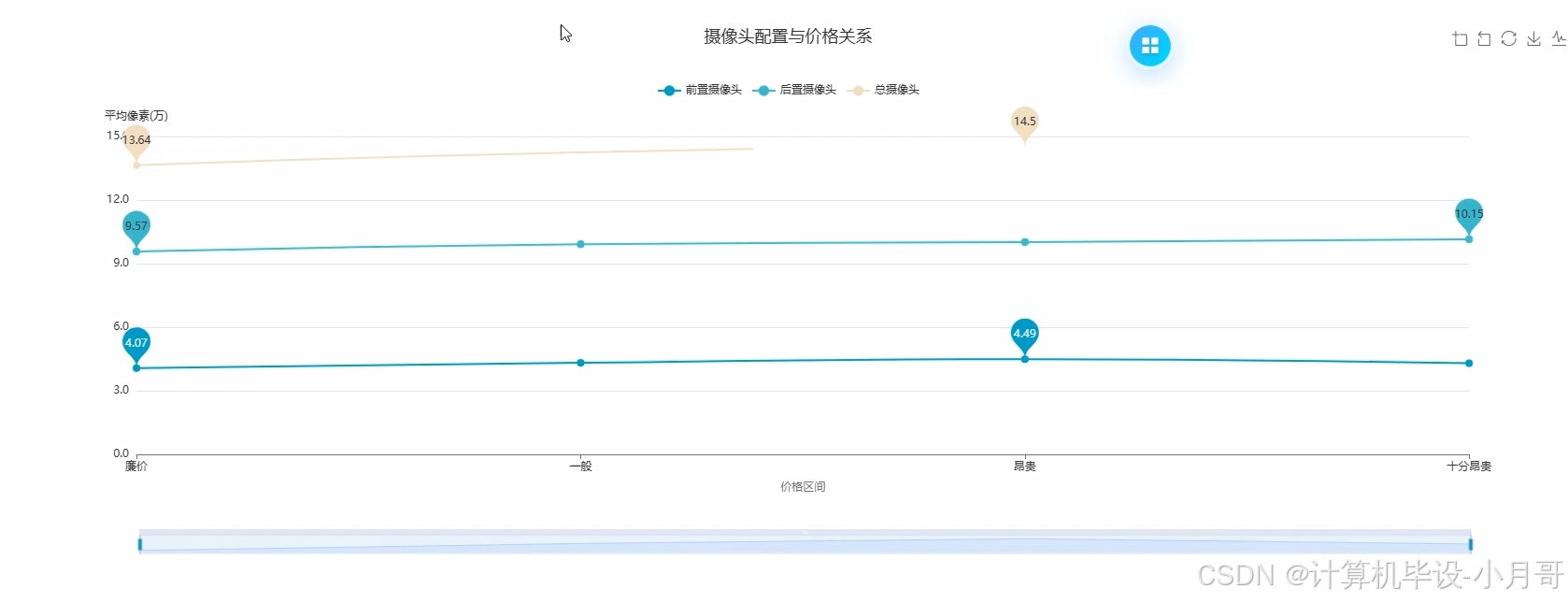Select 前置摄像头 data point at 一般
The height and width of the screenshot is (603, 1568).
580,363
